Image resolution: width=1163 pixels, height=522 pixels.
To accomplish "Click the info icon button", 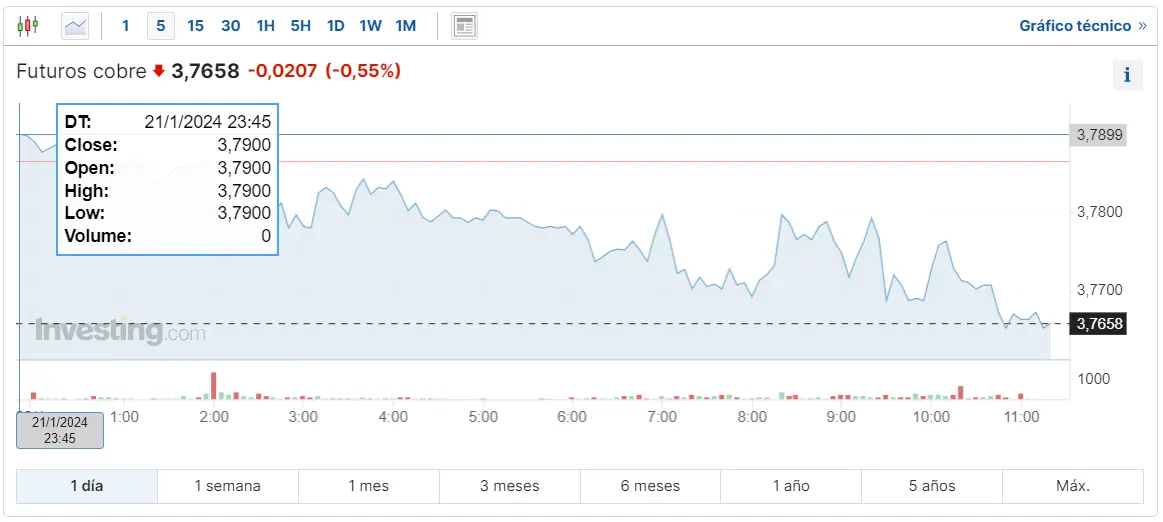I will (1127, 75).
